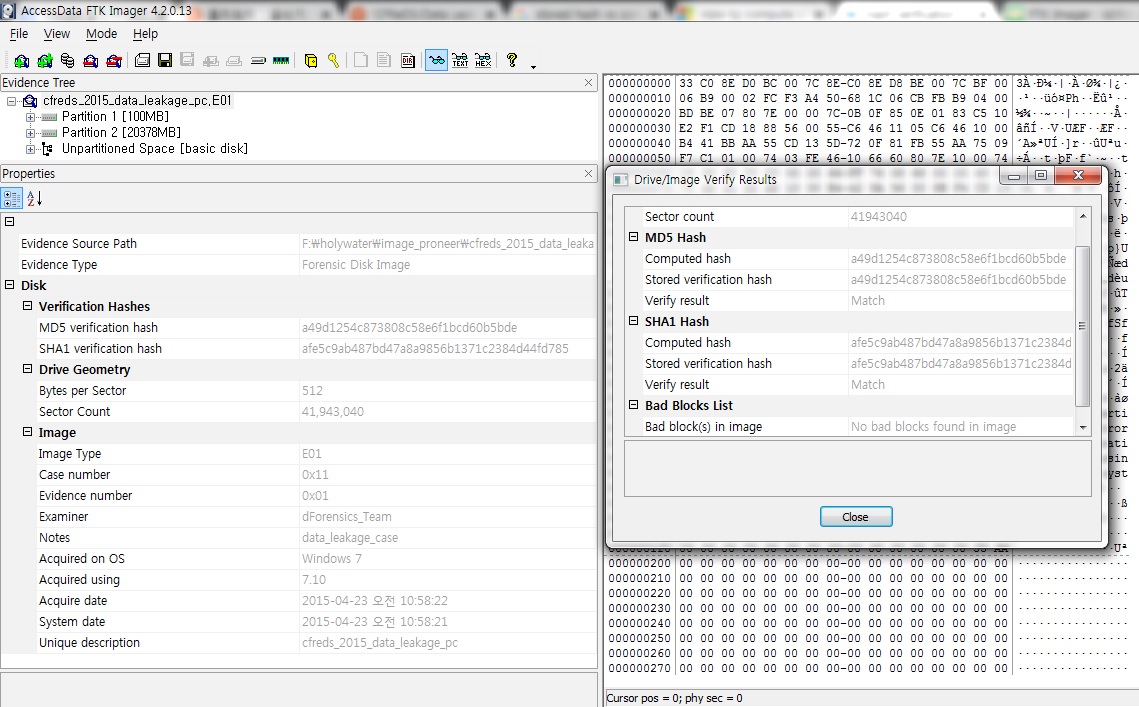Image resolution: width=1139 pixels, height=707 pixels.
Task: Select Partition 1 [100MB] tree item
Action: tap(115, 117)
